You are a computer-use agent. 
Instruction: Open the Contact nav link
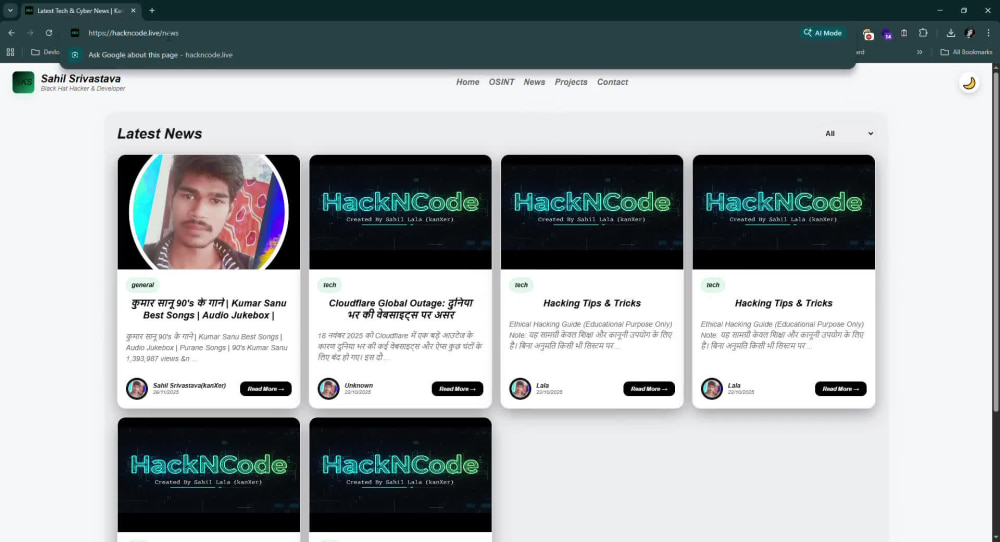pos(612,82)
